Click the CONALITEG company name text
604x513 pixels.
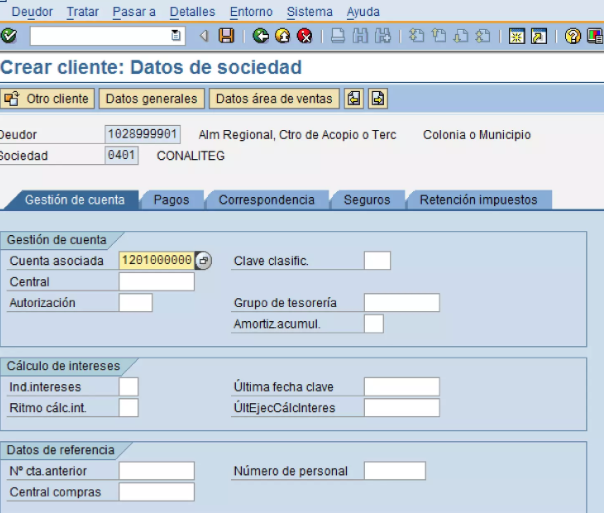tap(191, 156)
